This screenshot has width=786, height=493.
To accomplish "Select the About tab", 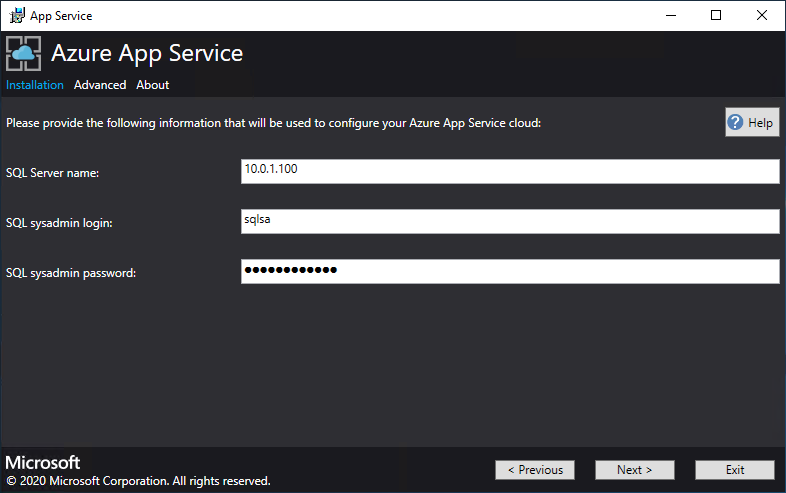I will tap(153, 85).
